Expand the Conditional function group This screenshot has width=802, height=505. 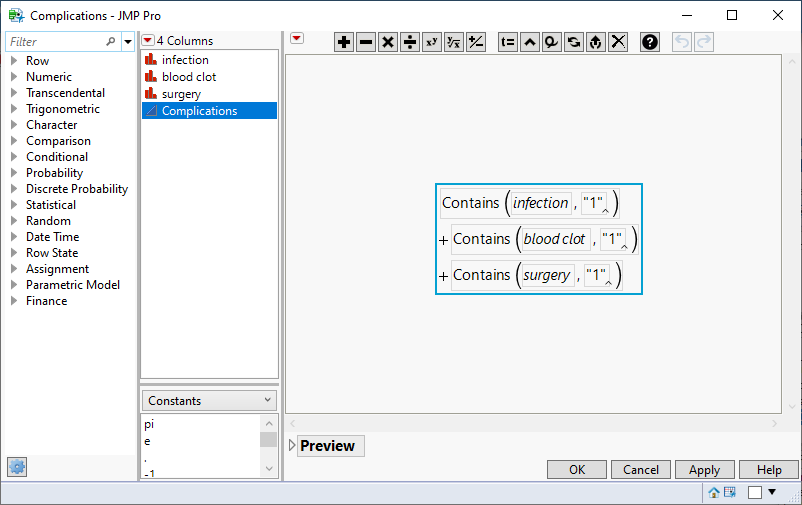click(14, 157)
